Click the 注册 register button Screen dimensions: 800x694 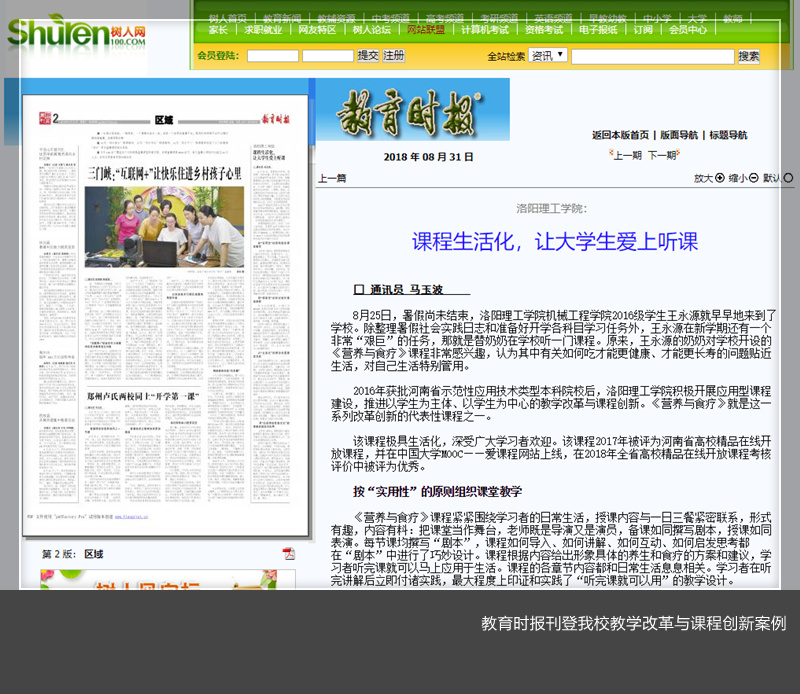click(x=394, y=56)
